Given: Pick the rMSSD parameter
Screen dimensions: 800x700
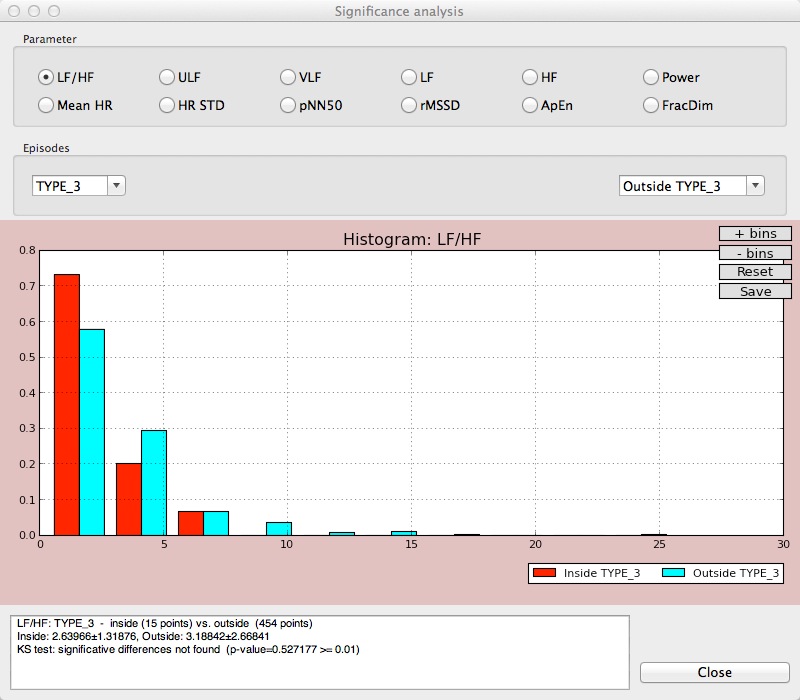Looking at the screenshot, I should point(409,105).
